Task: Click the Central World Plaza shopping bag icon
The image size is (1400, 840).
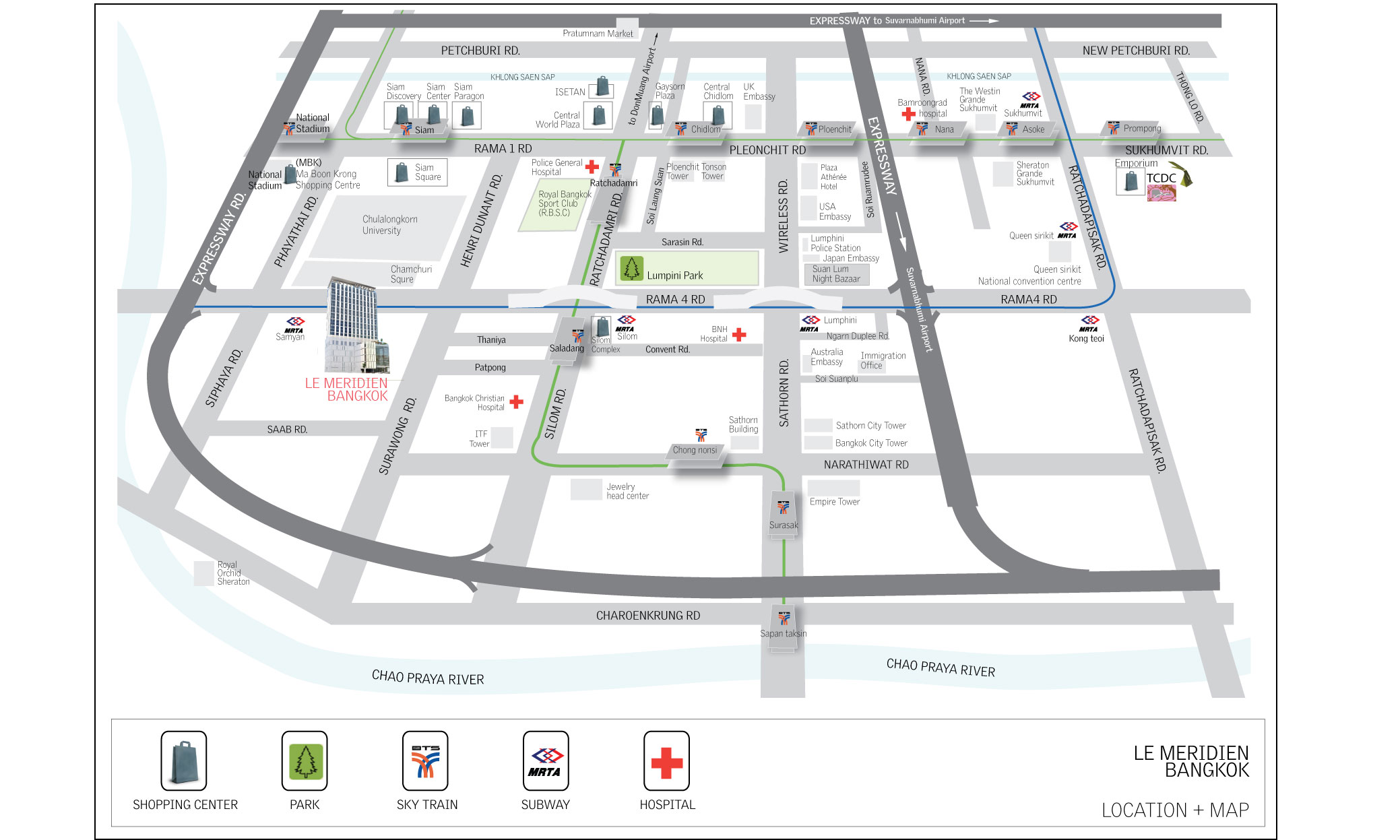Action: click(598, 116)
